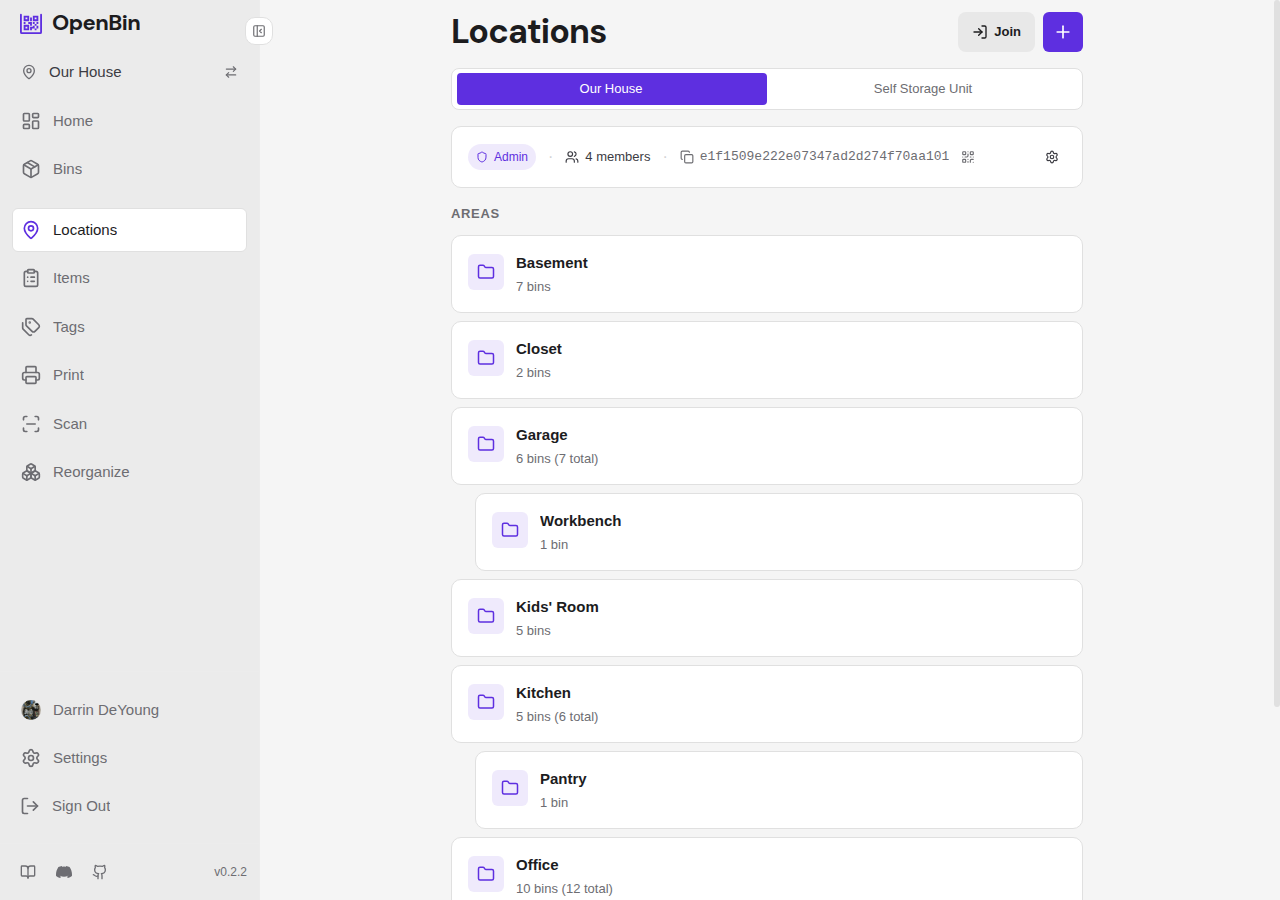1280x900 pixels.
Task: Sign out of OpenBin
Action: [78, 805]
